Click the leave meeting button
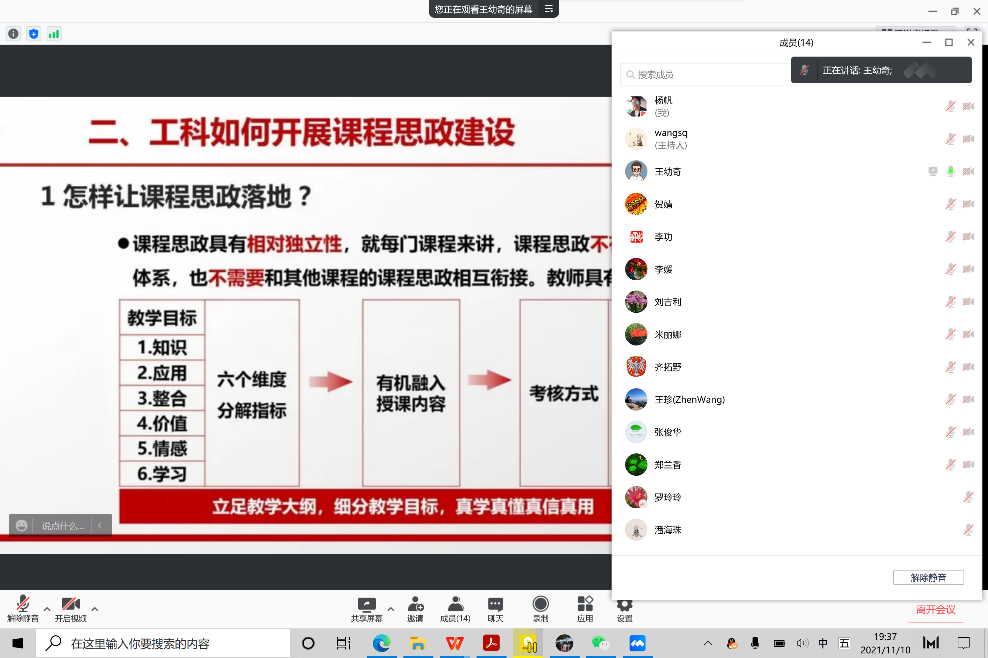The width and height of the screenshot is (988, 658). pos(935,609)
